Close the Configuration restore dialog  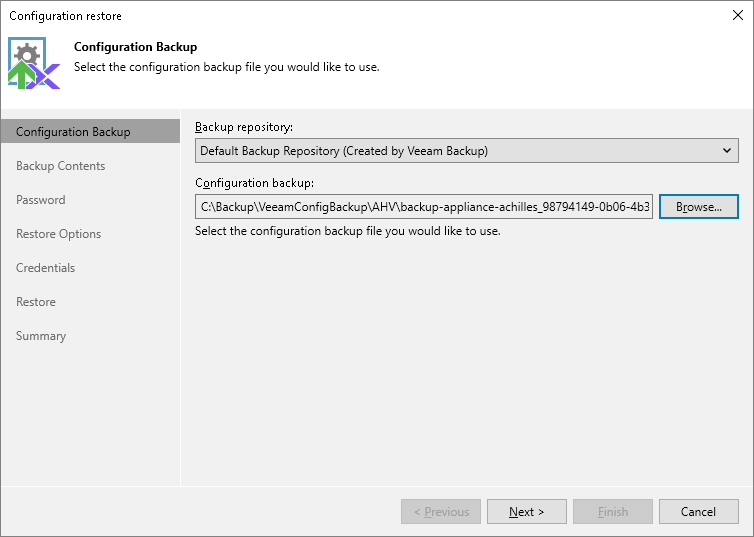click(737, 16)
